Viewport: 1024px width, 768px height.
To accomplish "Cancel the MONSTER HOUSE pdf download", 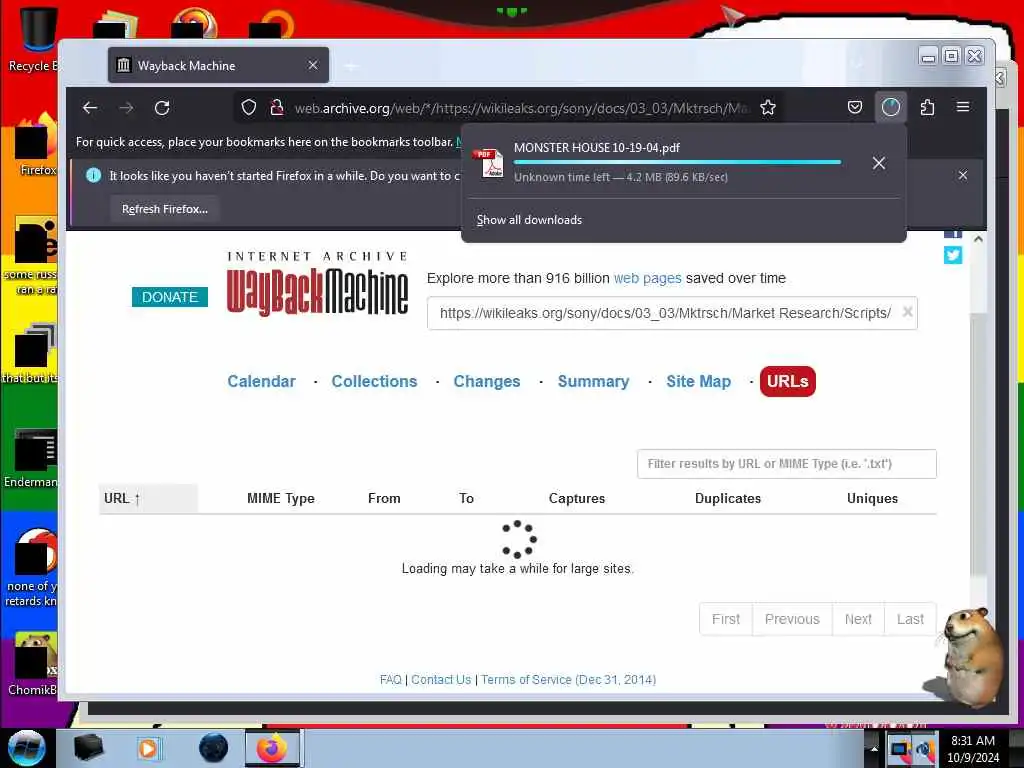I will pos(879,163).
